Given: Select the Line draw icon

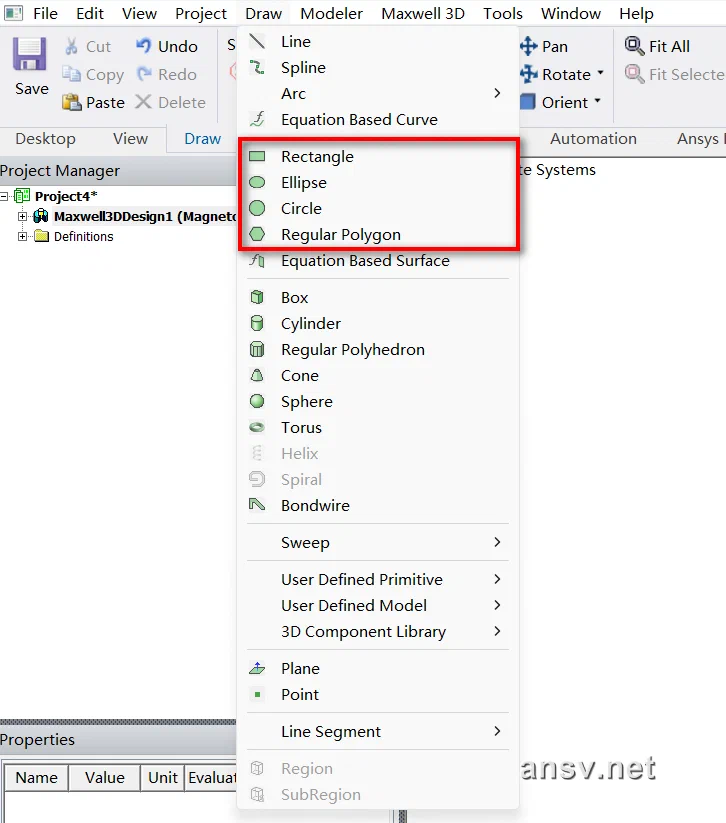Looking at the screenshot, I should [257, 41].
